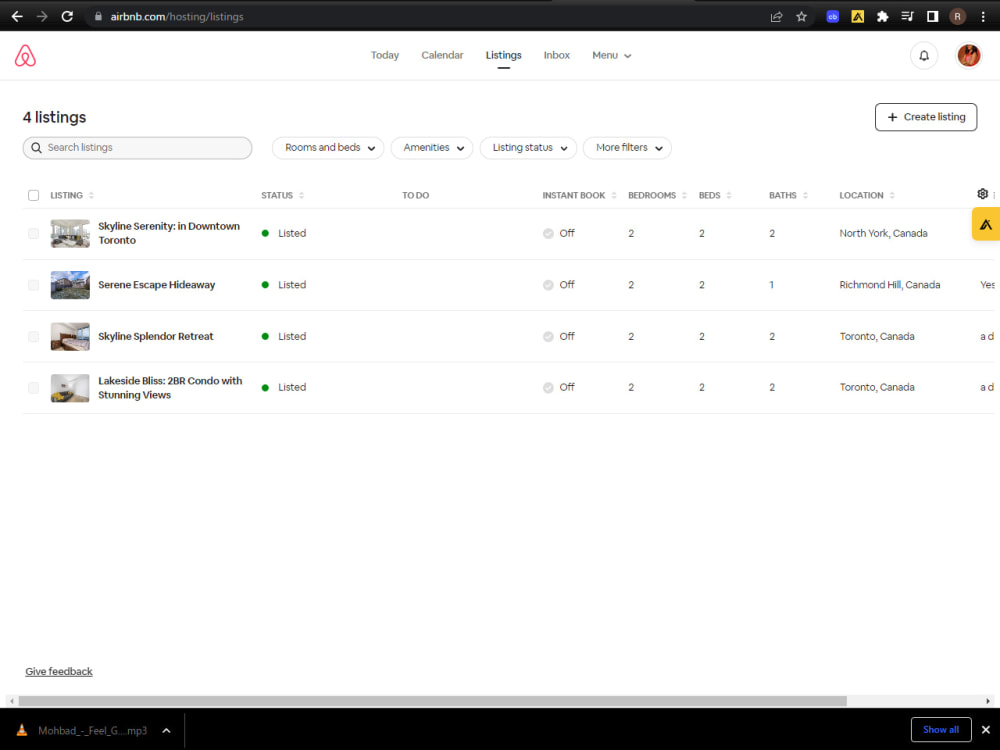Click the yellow side-panel extension tab
This screenshot has width=1000, height=750.
[x=986, y=224]
